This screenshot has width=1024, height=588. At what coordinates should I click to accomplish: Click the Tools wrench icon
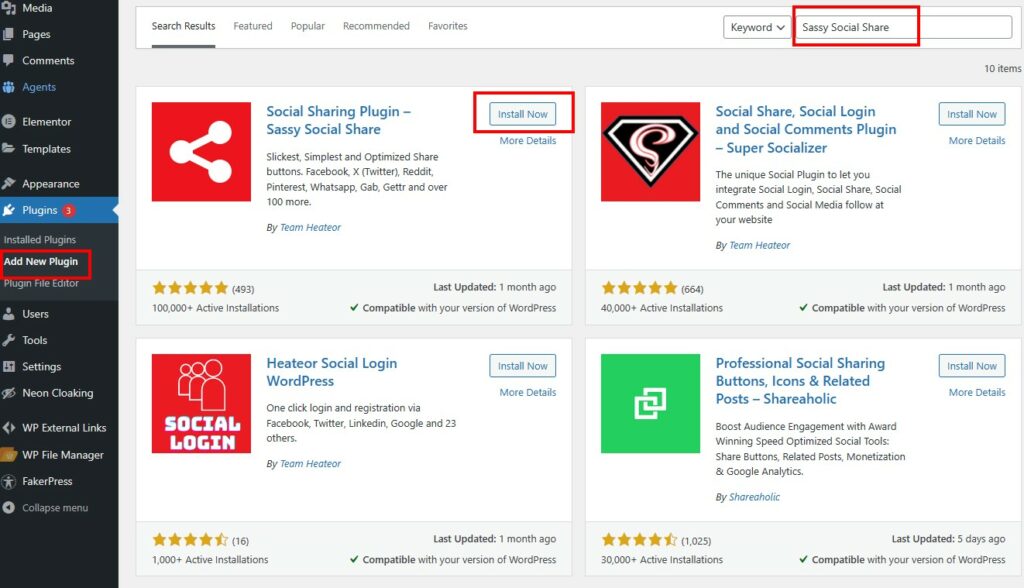pyautogui.click(x=8, y=340)
